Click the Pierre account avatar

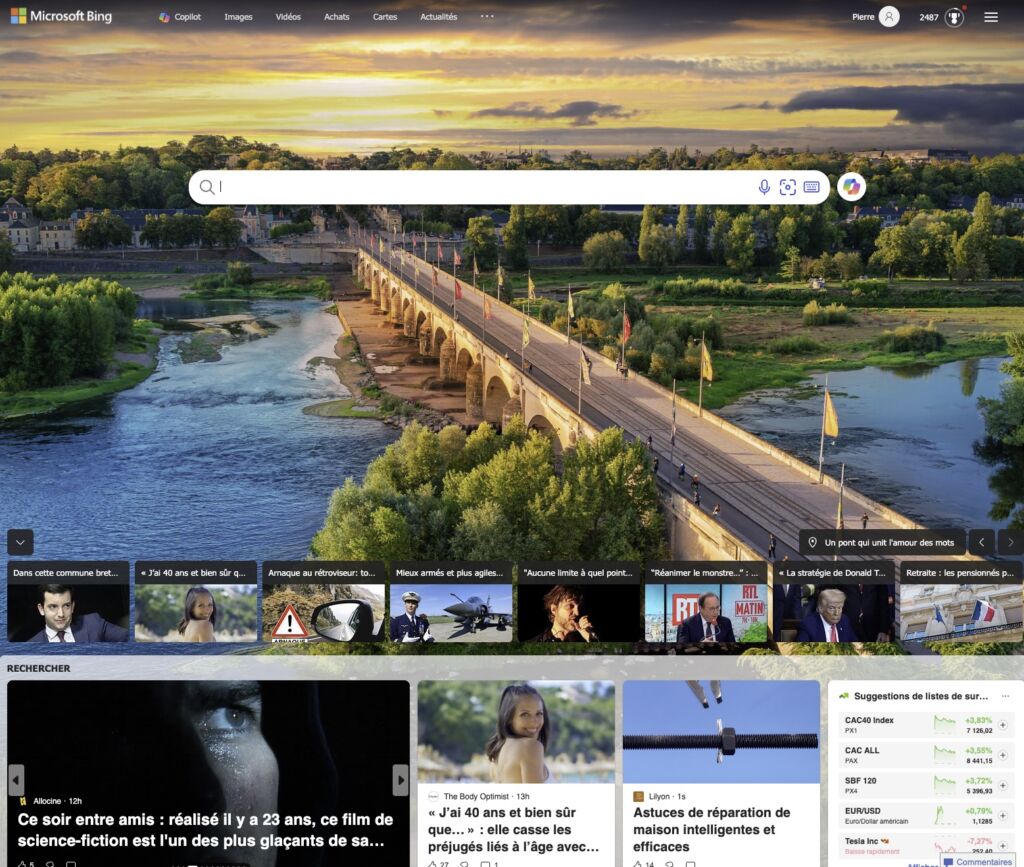(888, 17)
